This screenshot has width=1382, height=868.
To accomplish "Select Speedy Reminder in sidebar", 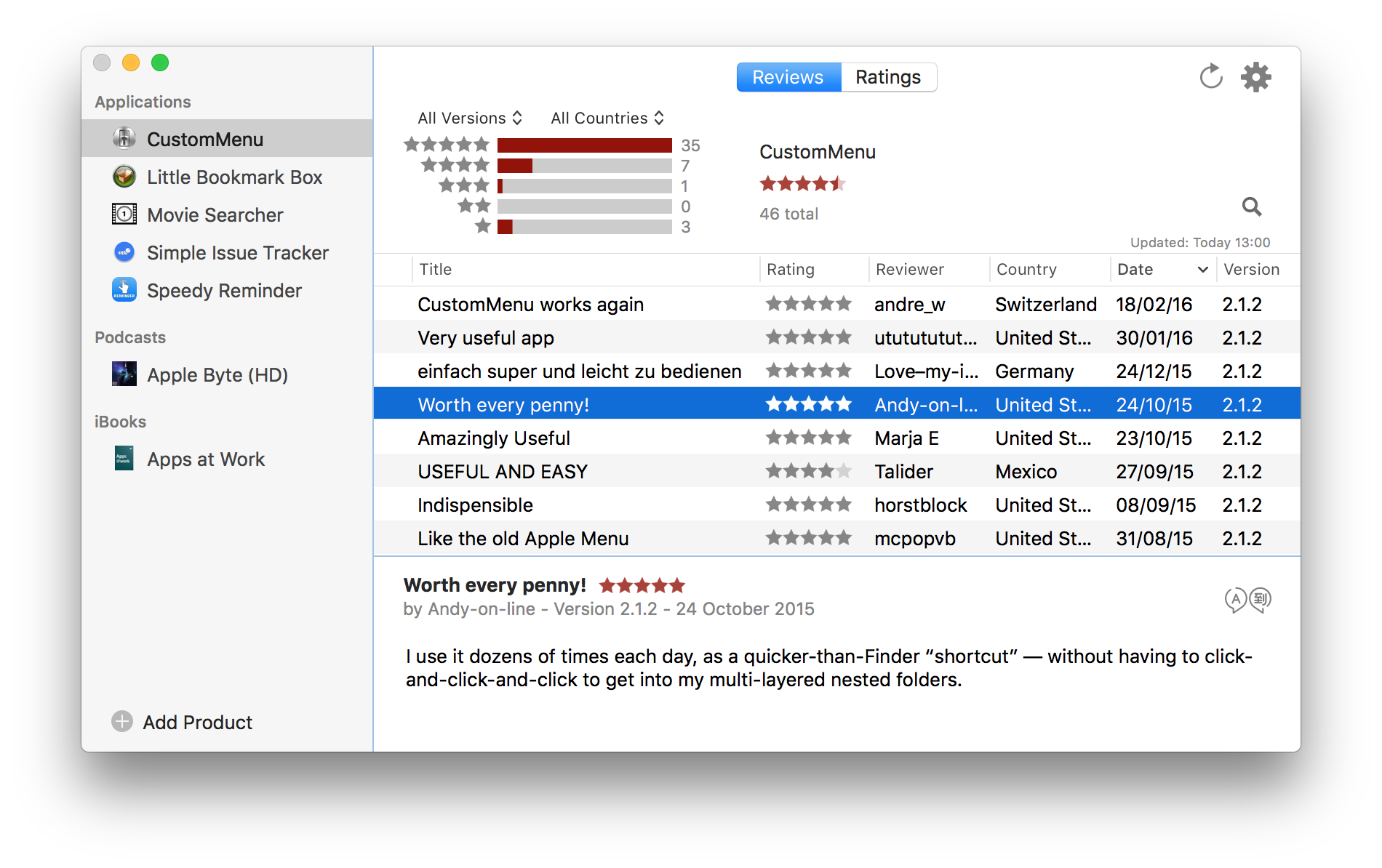I will [x=227, y=290].
